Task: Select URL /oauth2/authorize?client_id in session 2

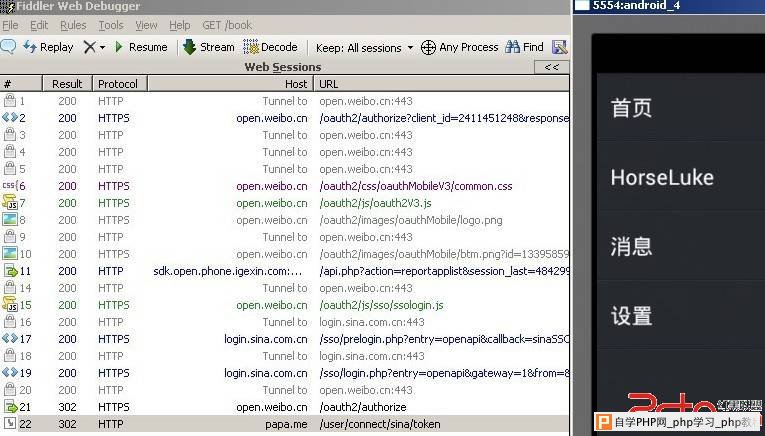Action: tap(444, 118)
